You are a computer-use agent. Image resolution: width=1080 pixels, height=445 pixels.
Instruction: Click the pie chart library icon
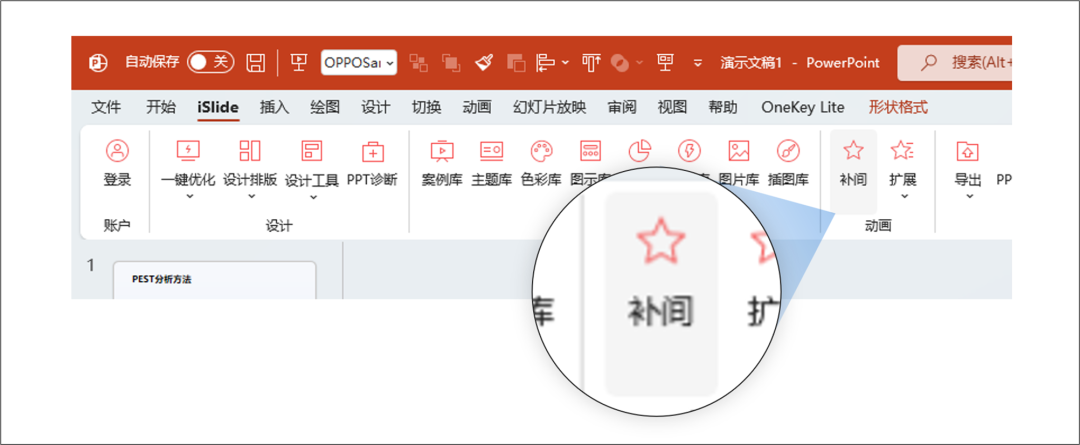point(640,149)
